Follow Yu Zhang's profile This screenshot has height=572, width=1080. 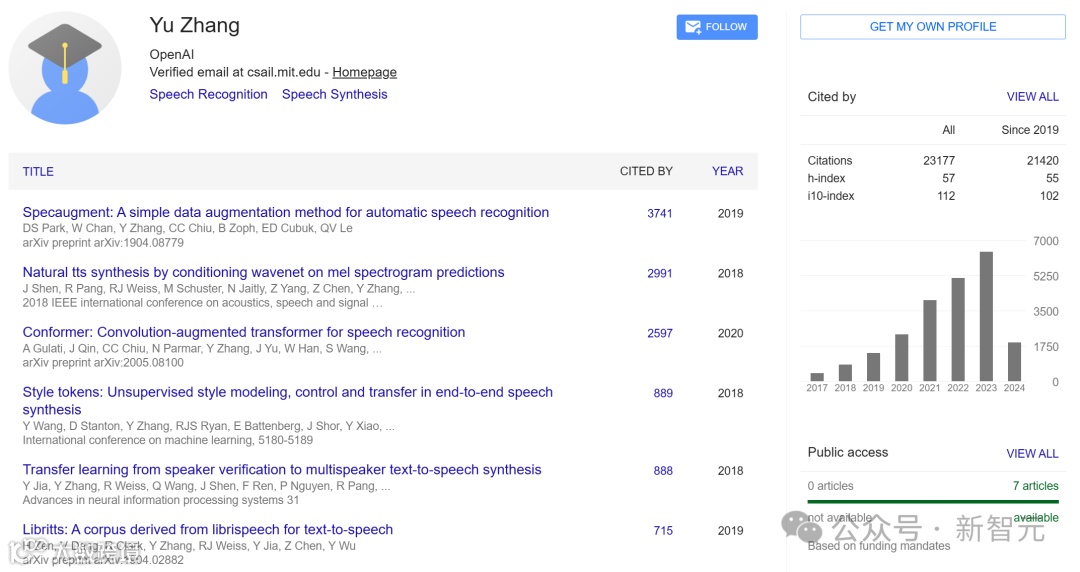(x=717, y=27)
